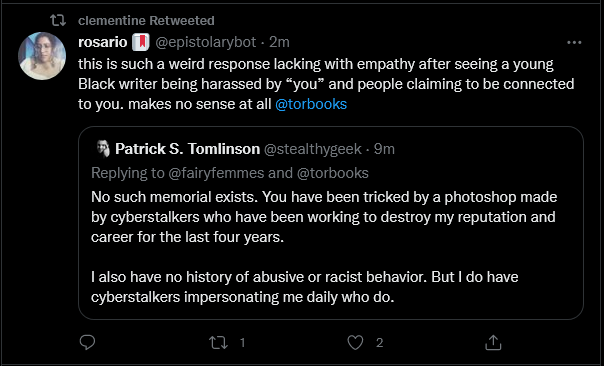Image resolution: width=604 pixels, height=366 pixels.
Task: Click the 2m timestamp of the tweet
Action: pos(279,42)
